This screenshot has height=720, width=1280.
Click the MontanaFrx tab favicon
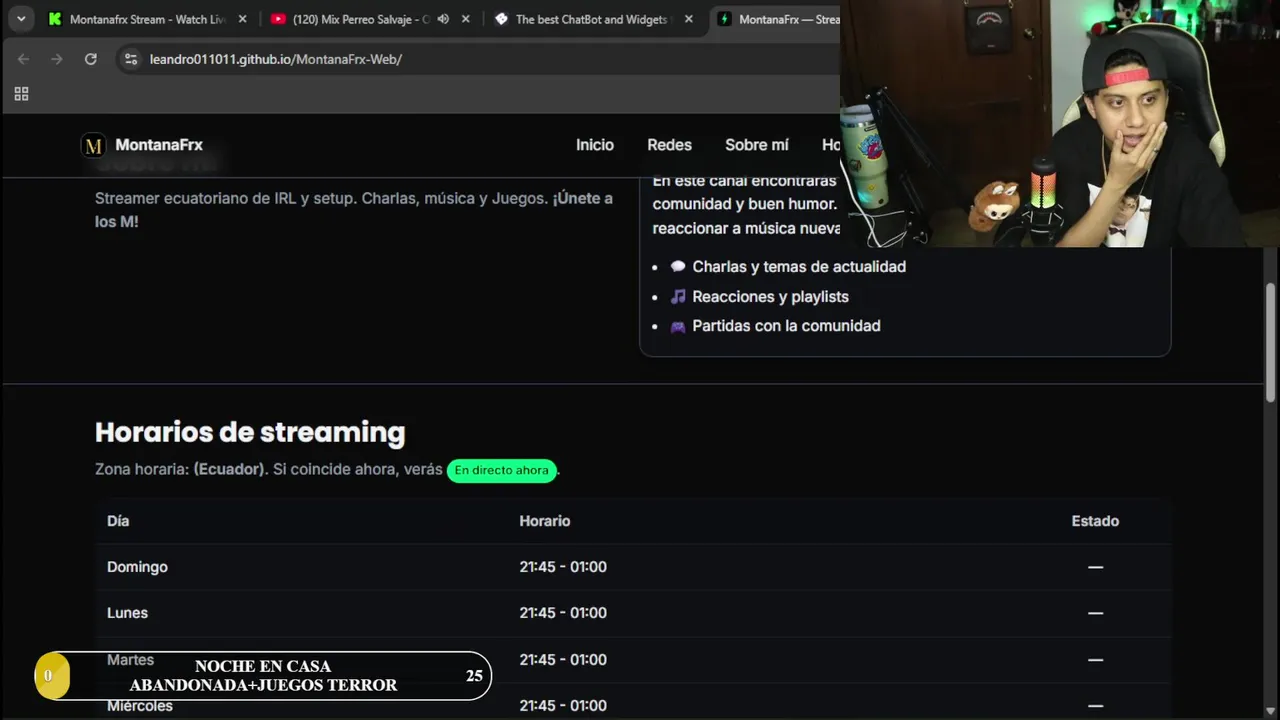724,19
